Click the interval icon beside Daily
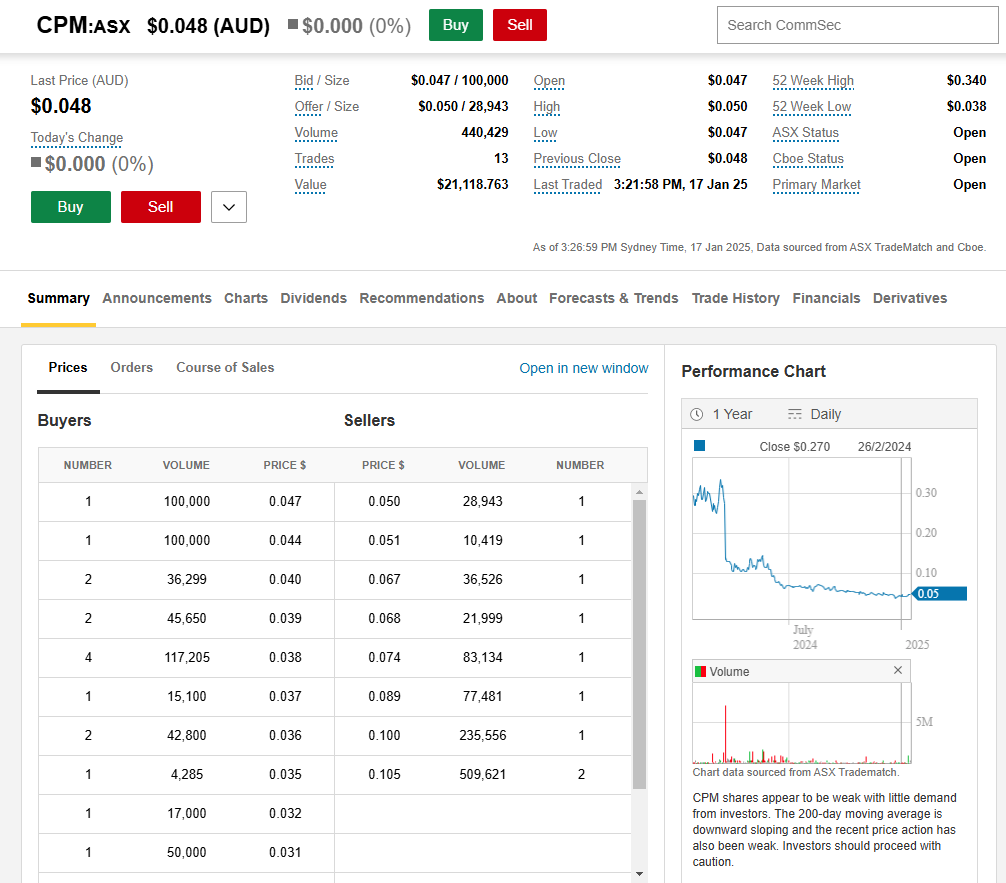The width and height of the screenshot is (1006, 883). (795, 415)
